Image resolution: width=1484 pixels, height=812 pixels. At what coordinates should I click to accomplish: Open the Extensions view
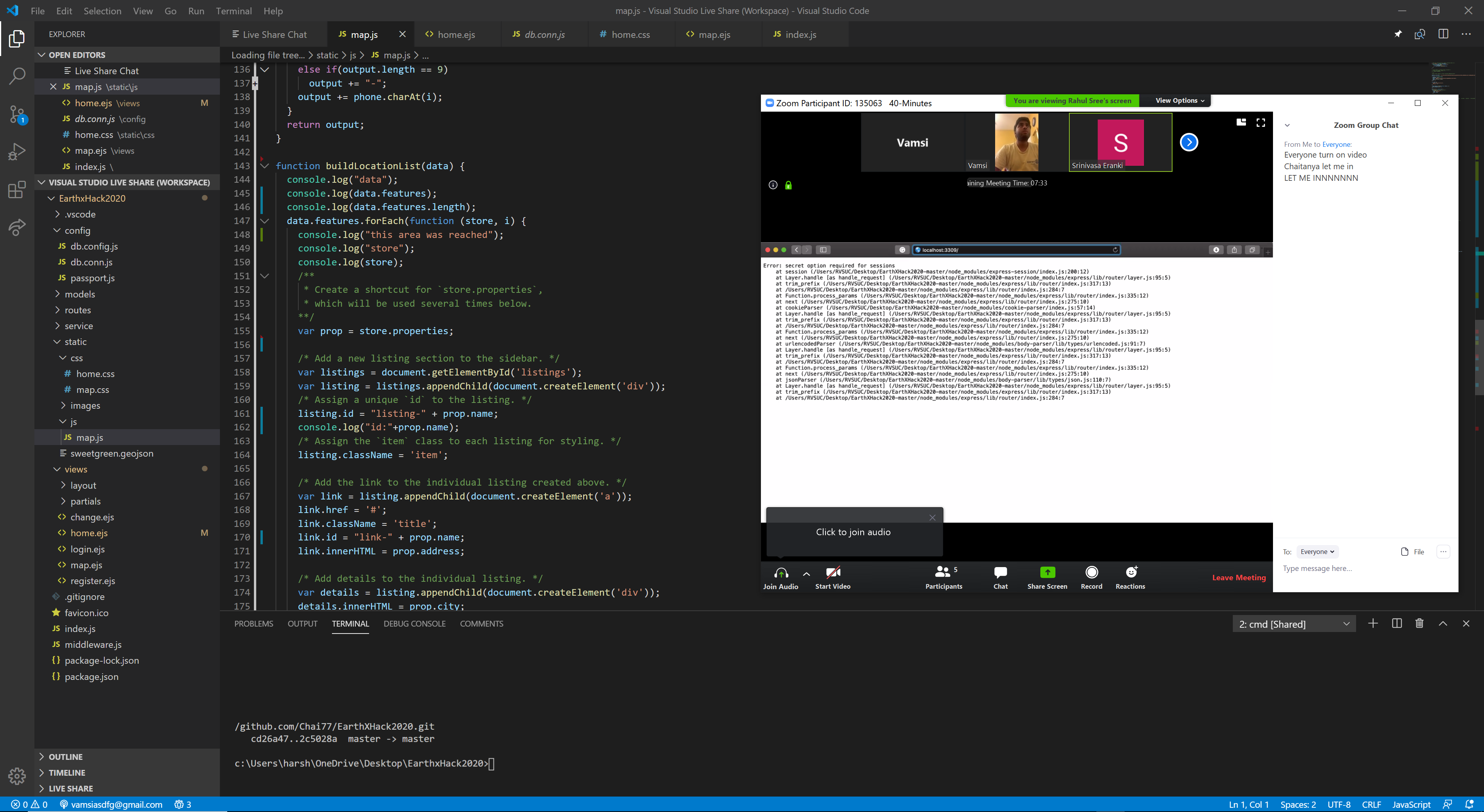coord(17,189)
